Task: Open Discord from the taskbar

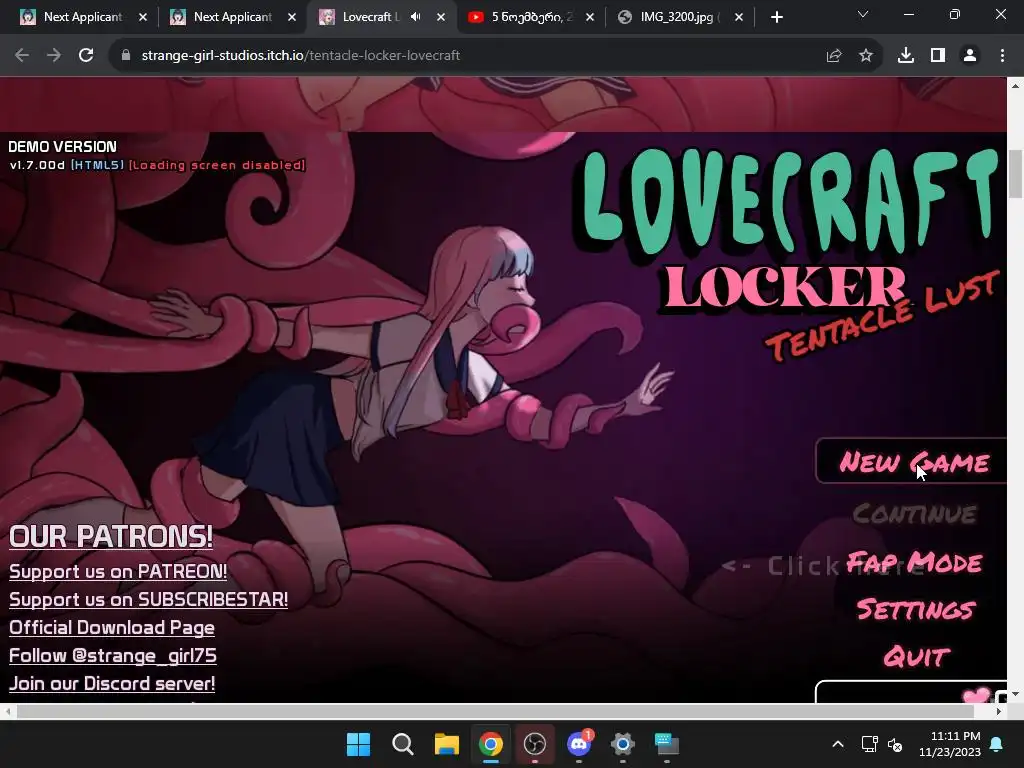Action: pos(579,744)
